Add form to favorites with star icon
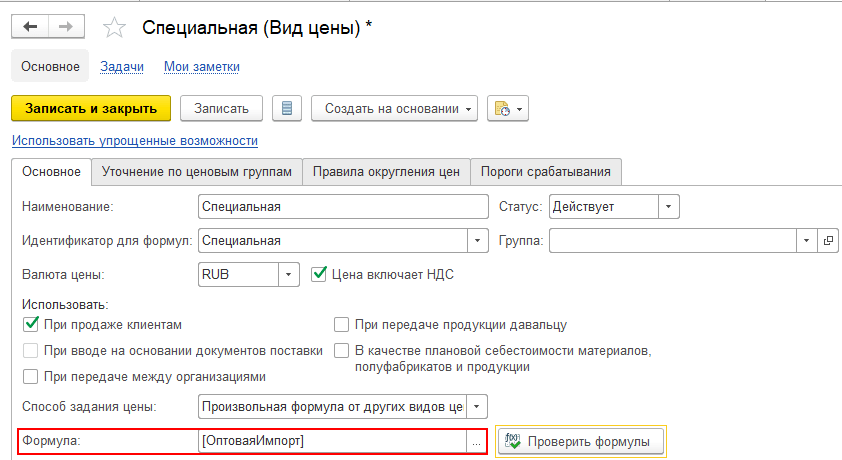 tap(115, 28)
